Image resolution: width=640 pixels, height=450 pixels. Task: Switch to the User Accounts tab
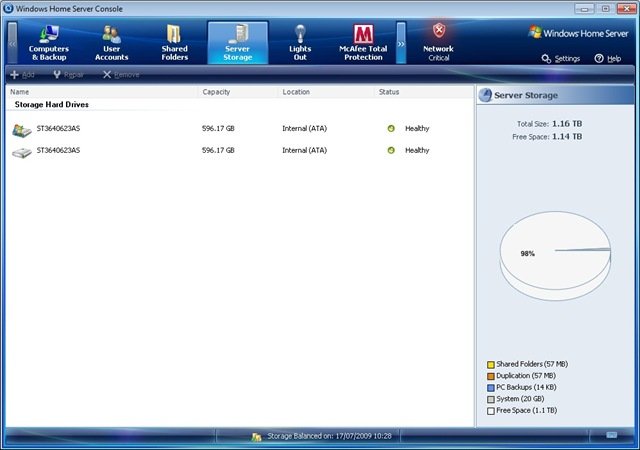pyautogui.click(x=111, y=43)
